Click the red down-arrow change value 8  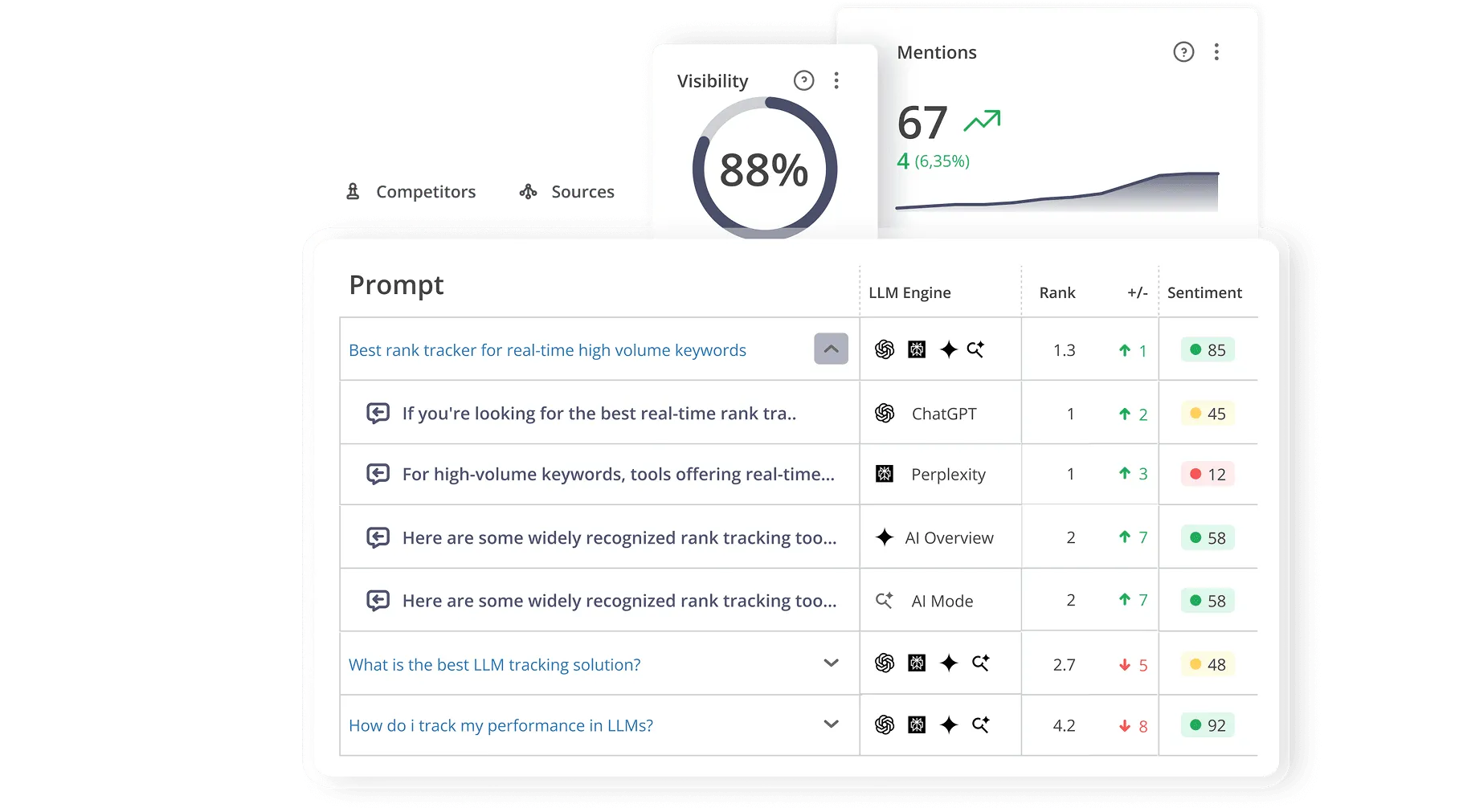pyautogui.click(x=1134, y=726)
